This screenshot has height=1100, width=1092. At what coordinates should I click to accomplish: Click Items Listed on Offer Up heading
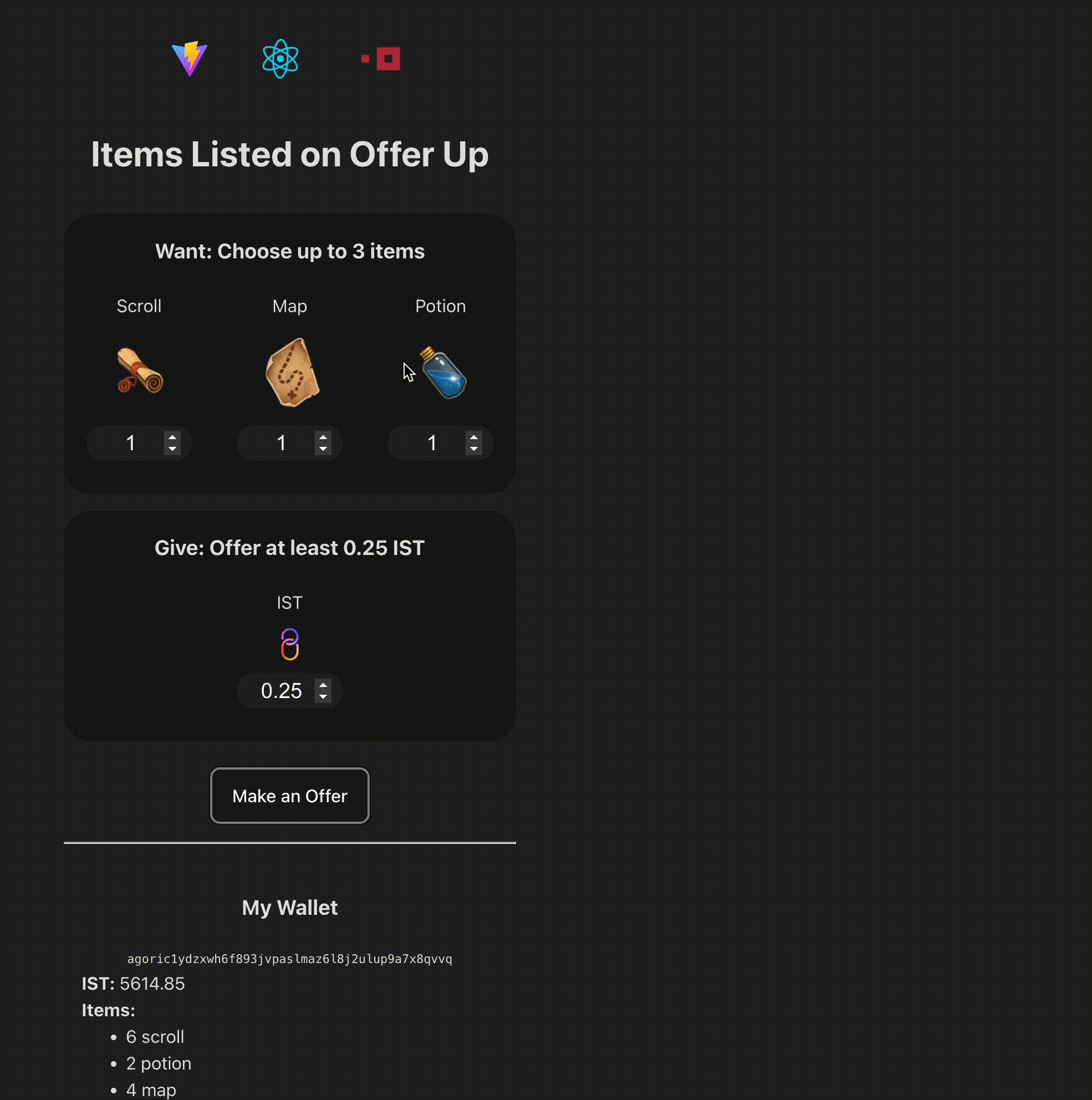(x=289, y=153)
